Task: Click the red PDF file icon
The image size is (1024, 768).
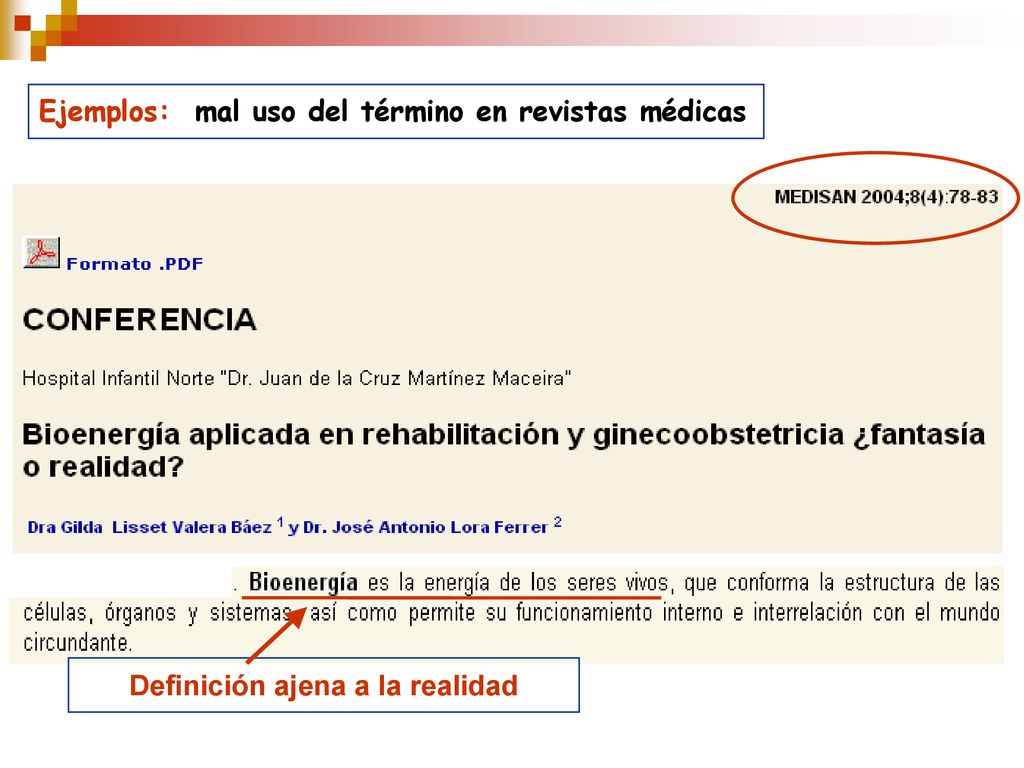Action: [x=42, y=253]
